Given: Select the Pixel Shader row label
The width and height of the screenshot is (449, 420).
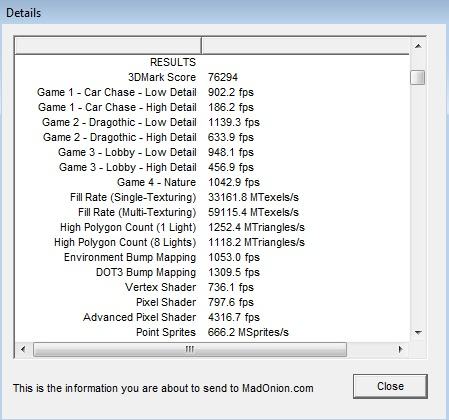Looking at the screenshot, I should point(166,302).
